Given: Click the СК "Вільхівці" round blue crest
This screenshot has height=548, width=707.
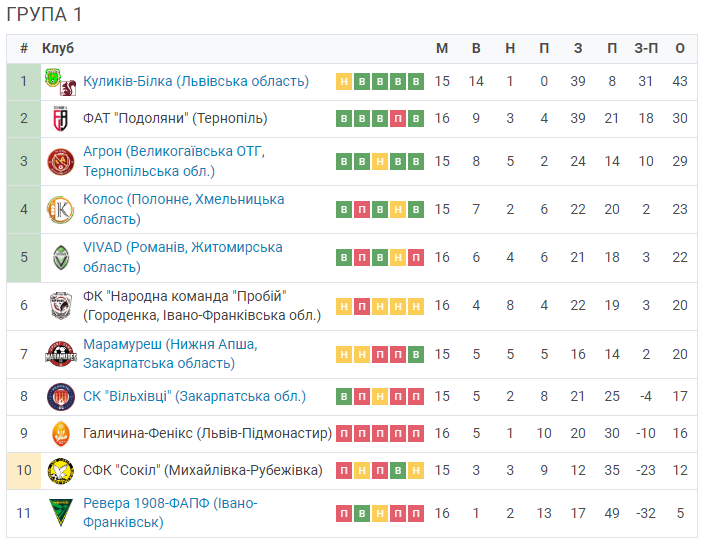Looking at the screenshot, I should 60,396.
